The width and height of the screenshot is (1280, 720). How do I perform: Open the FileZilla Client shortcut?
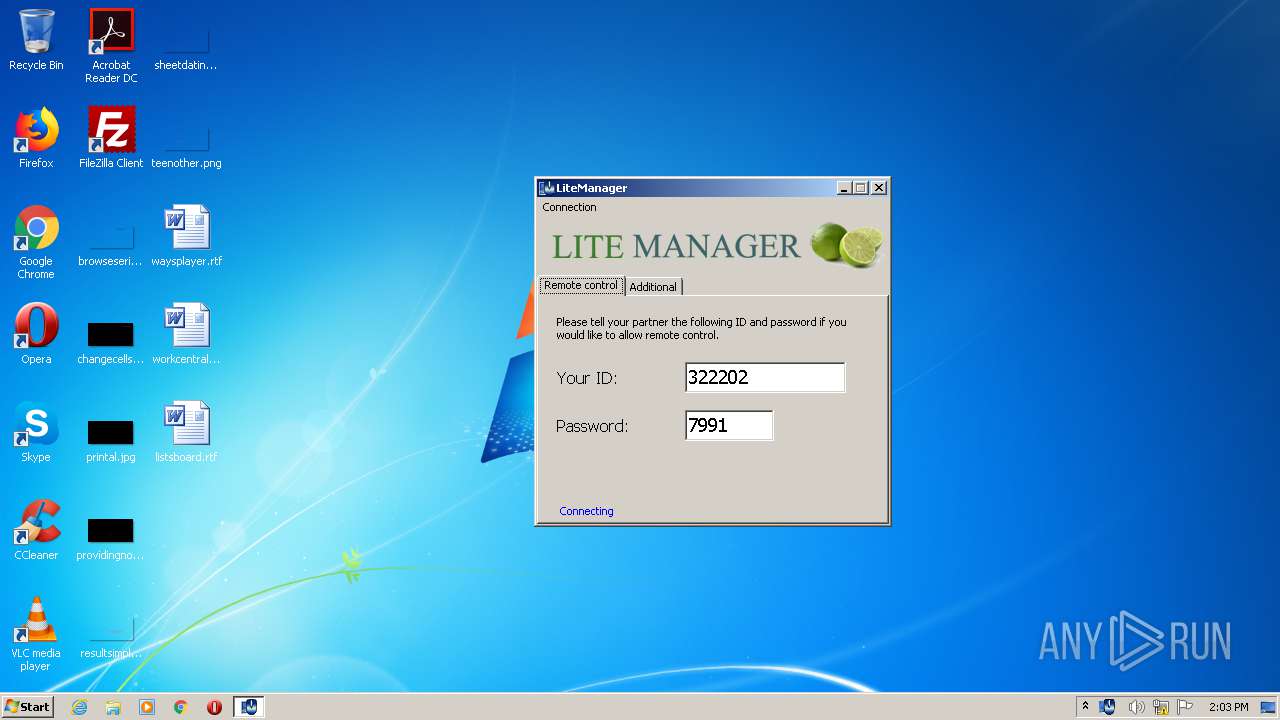(x=111, y=138)
